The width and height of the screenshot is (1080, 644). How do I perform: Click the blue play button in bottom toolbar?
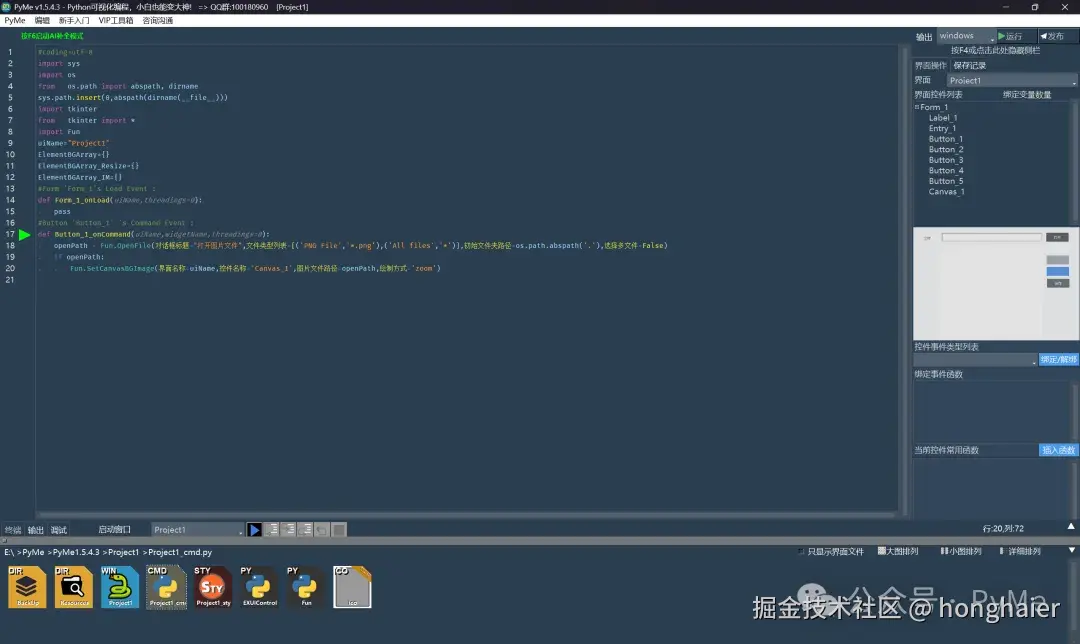(x=254, y=530)
